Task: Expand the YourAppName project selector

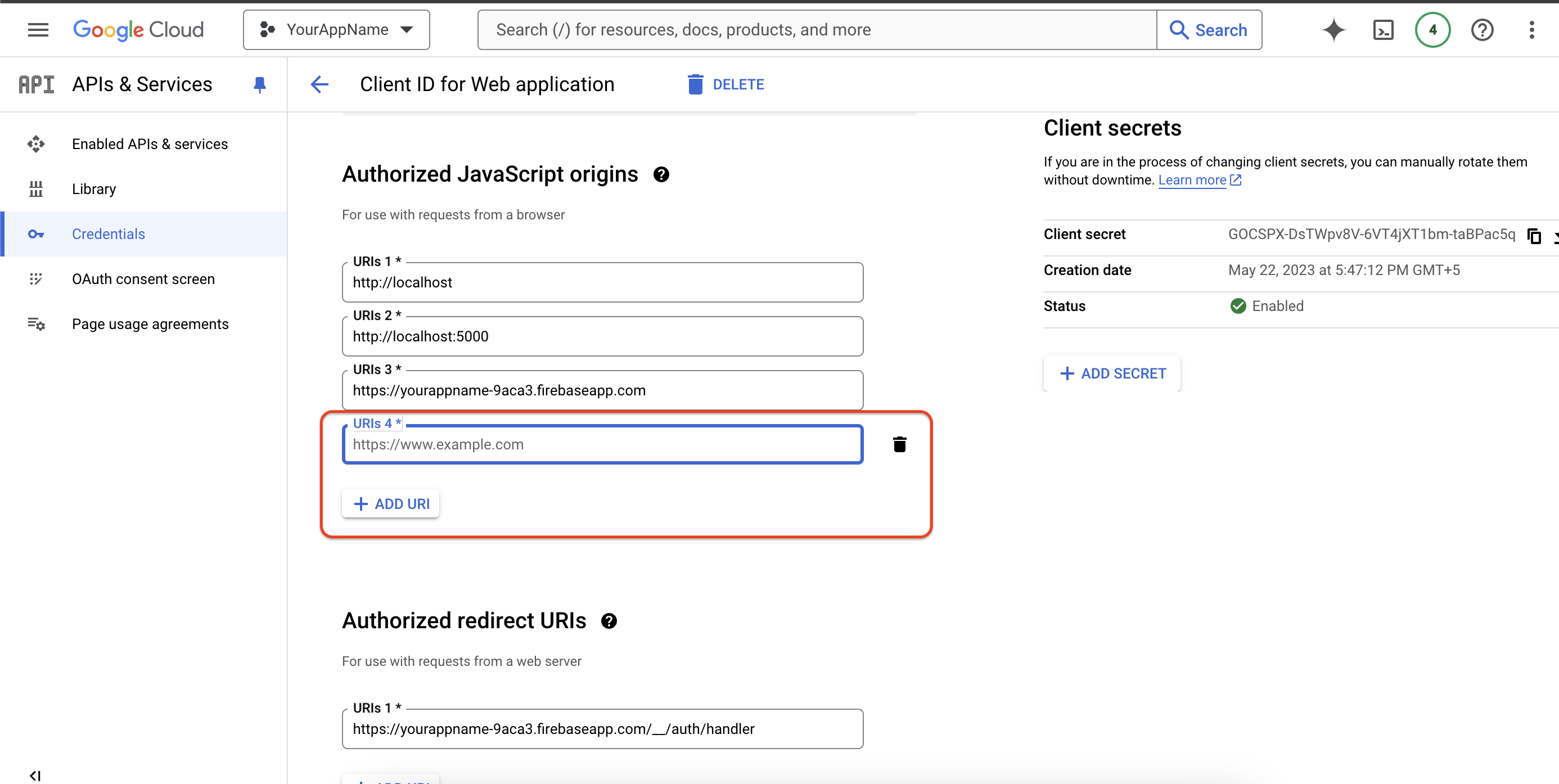Action: click(x=336, y=30)
